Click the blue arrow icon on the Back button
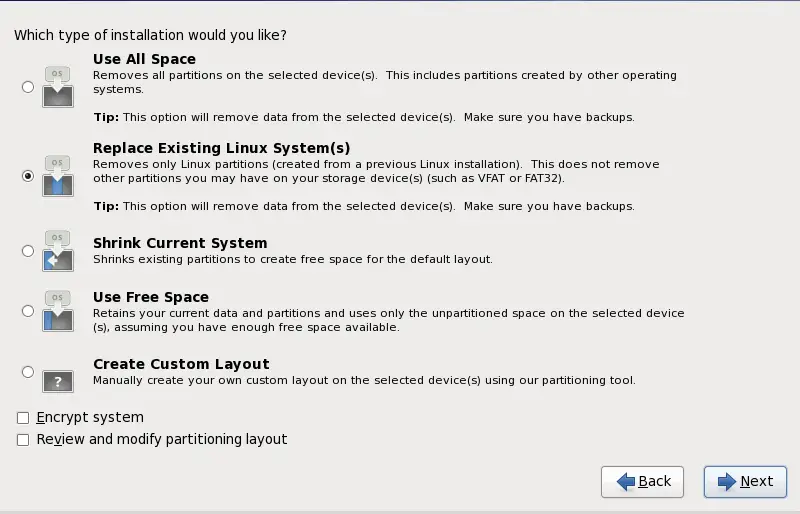The width and height of the screenshot is (800, 514). click(626, 482)
